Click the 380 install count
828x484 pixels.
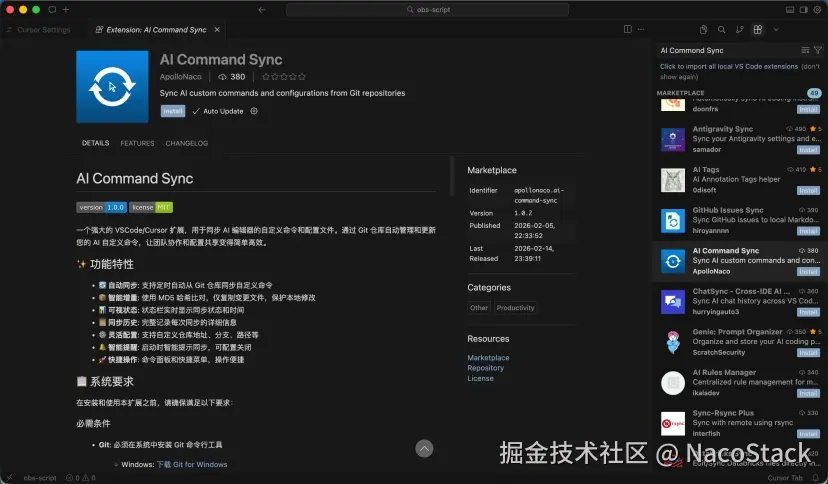(x=232, y=77)
